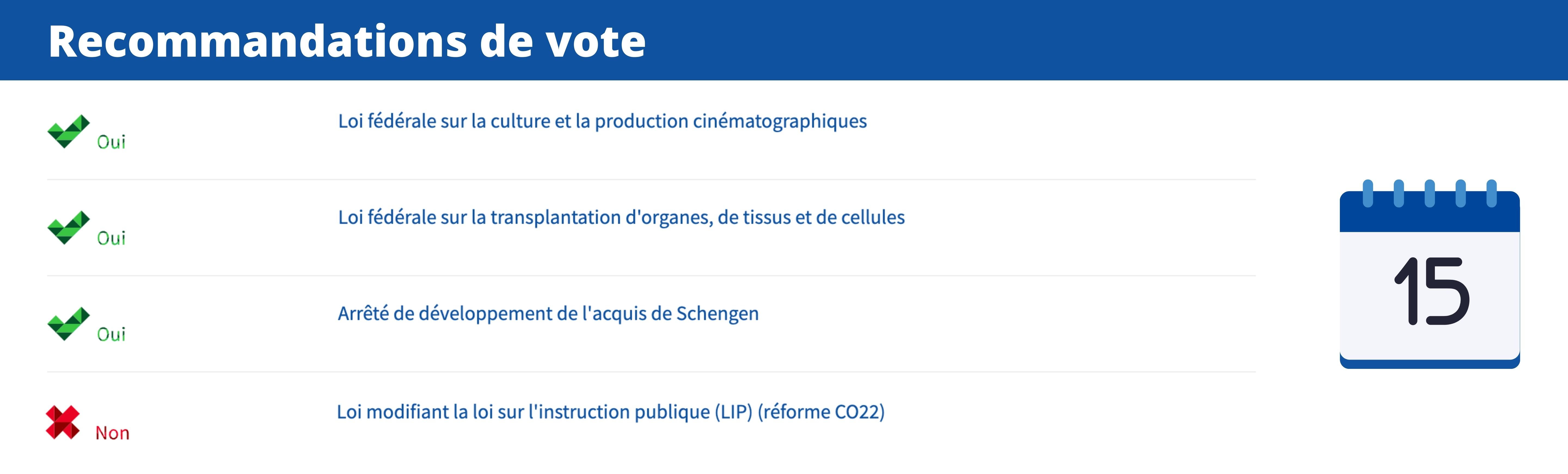
Task: Click the word "vote" in the blue header
Action: point(595,41)
